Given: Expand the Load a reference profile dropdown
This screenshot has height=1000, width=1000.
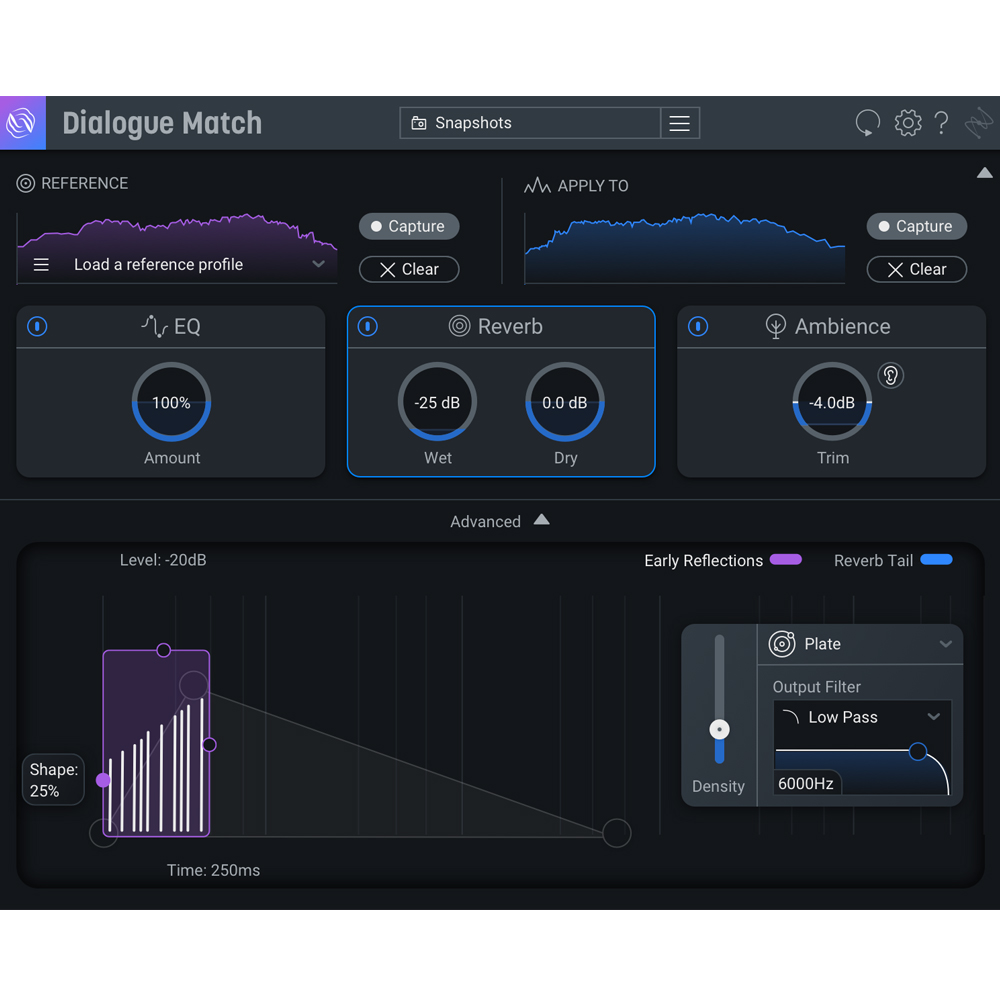Looking at the screenshot, I should [318, 264].
